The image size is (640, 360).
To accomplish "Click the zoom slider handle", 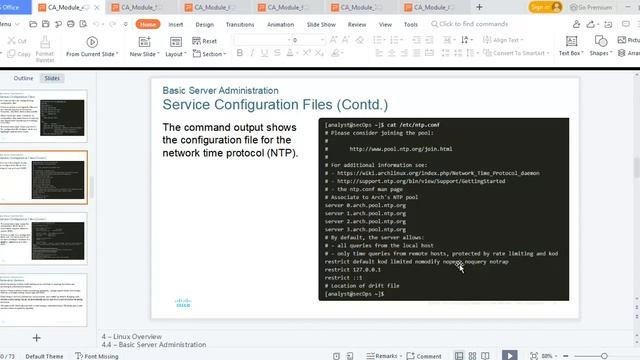I will click(x=604, y=356).
